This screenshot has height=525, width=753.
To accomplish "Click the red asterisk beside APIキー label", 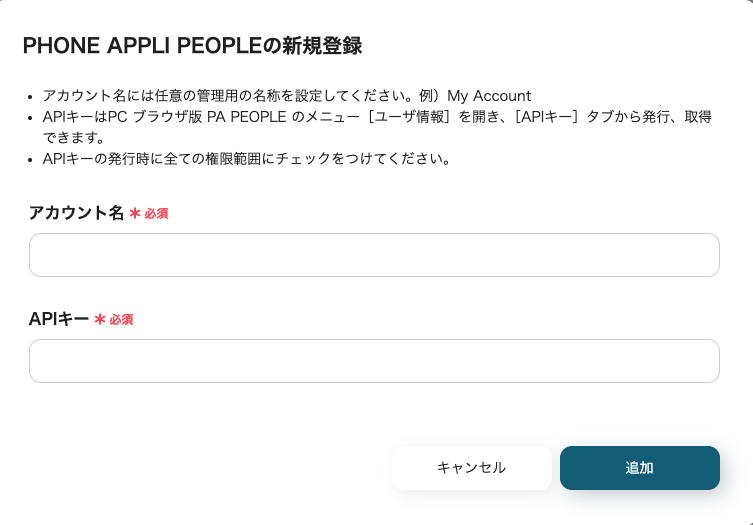I will 100,319.
